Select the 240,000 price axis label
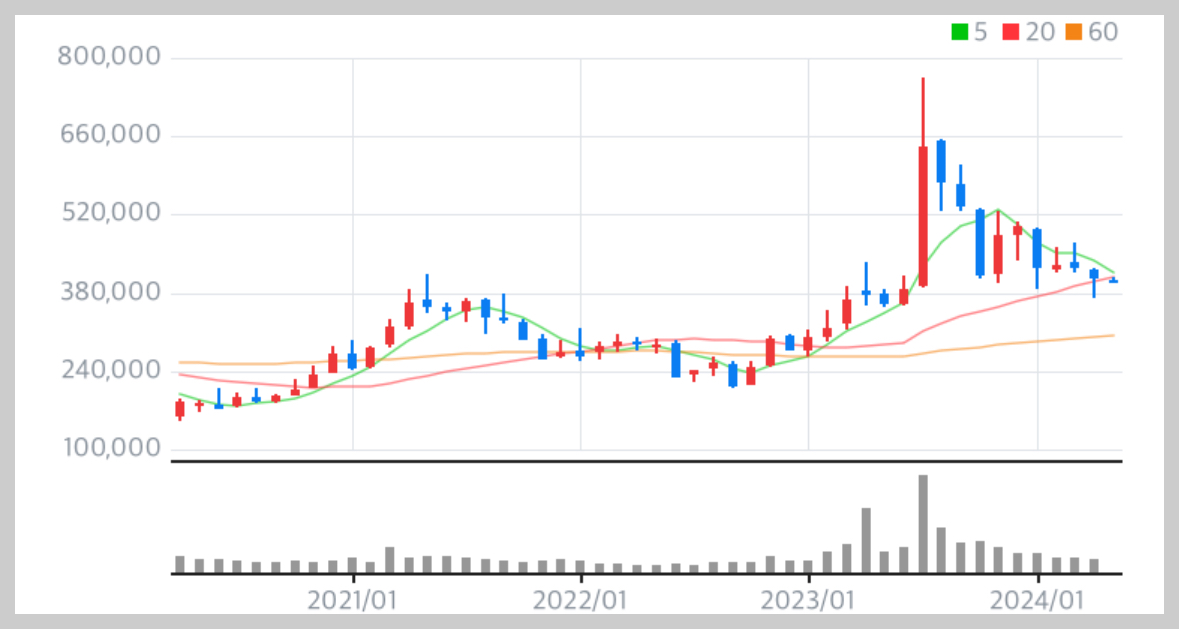The height and width of the screenshot is (629, 1179). coord(110,370)
